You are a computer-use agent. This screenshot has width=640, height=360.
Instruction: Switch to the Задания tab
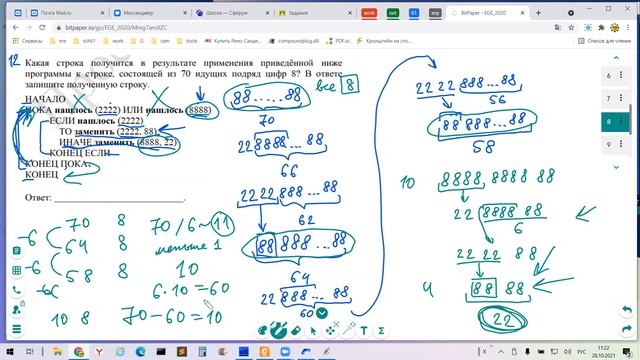[315, 13]
